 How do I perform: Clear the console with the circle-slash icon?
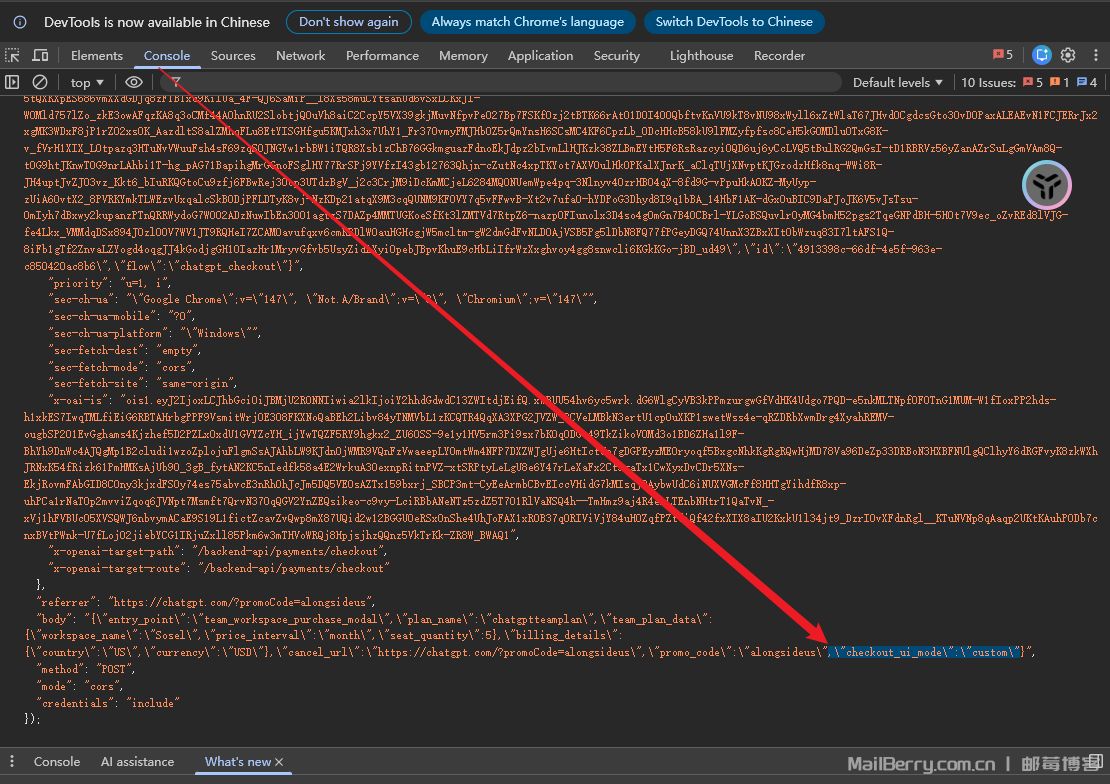click(x=40, y=82)
